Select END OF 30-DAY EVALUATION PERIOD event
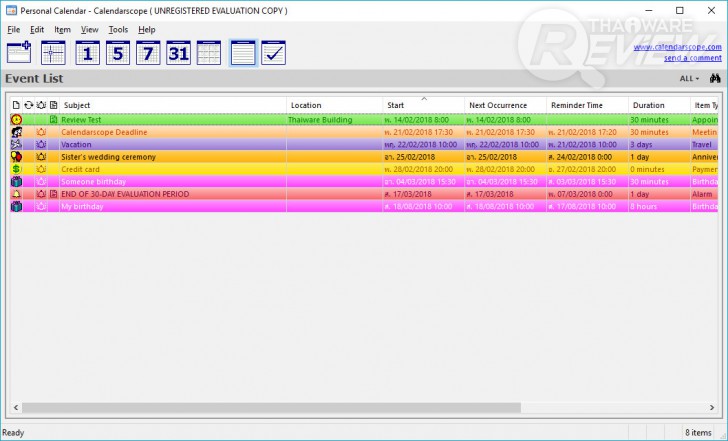 [x=364, y=194]
